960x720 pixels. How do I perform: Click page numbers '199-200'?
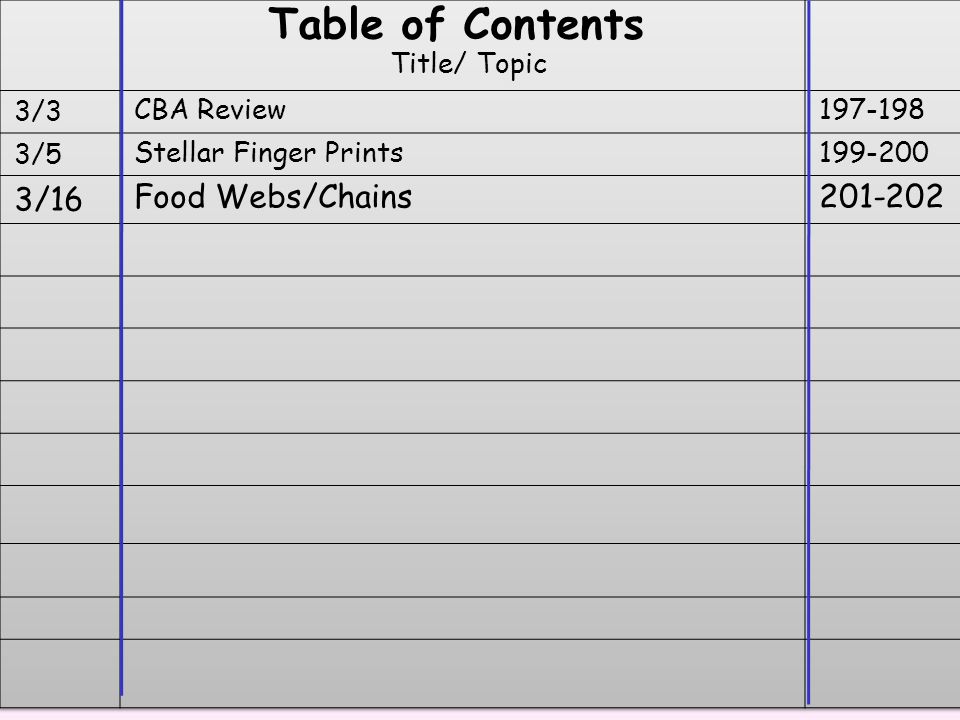coord(874,152)
